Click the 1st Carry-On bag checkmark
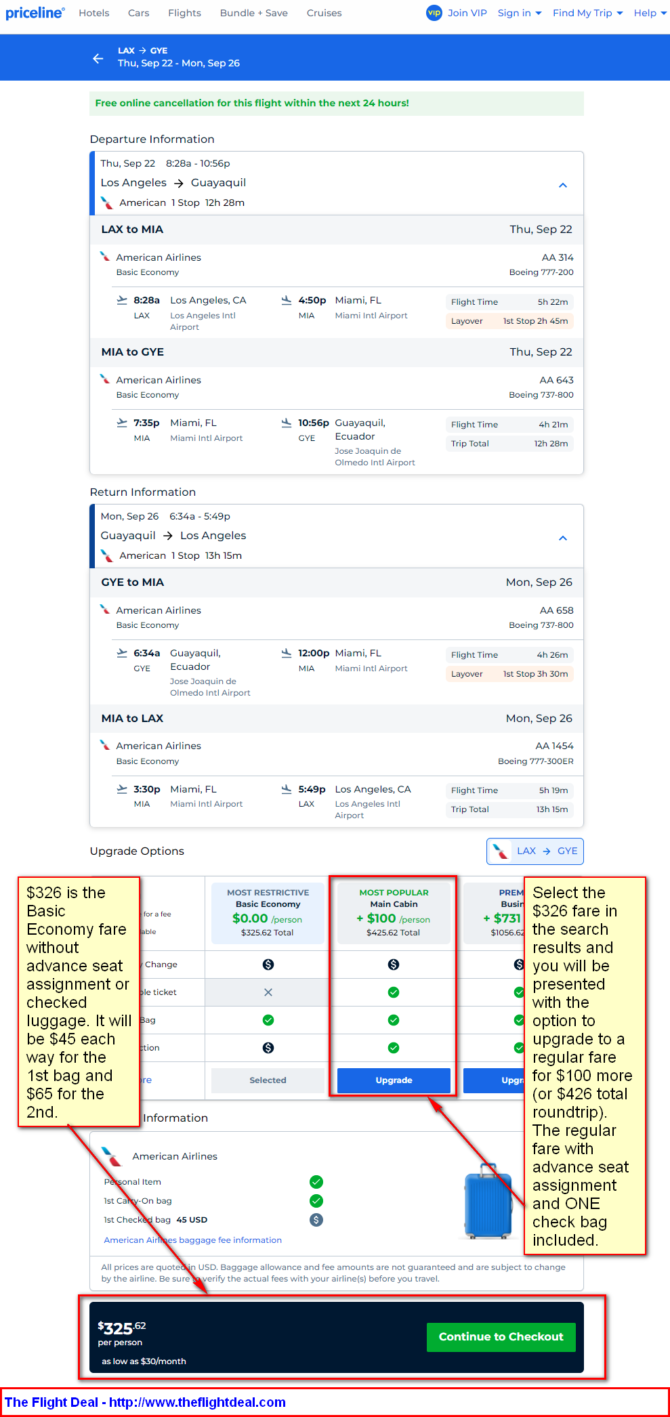This screenshot has width=670, height=1417. 316,1201
